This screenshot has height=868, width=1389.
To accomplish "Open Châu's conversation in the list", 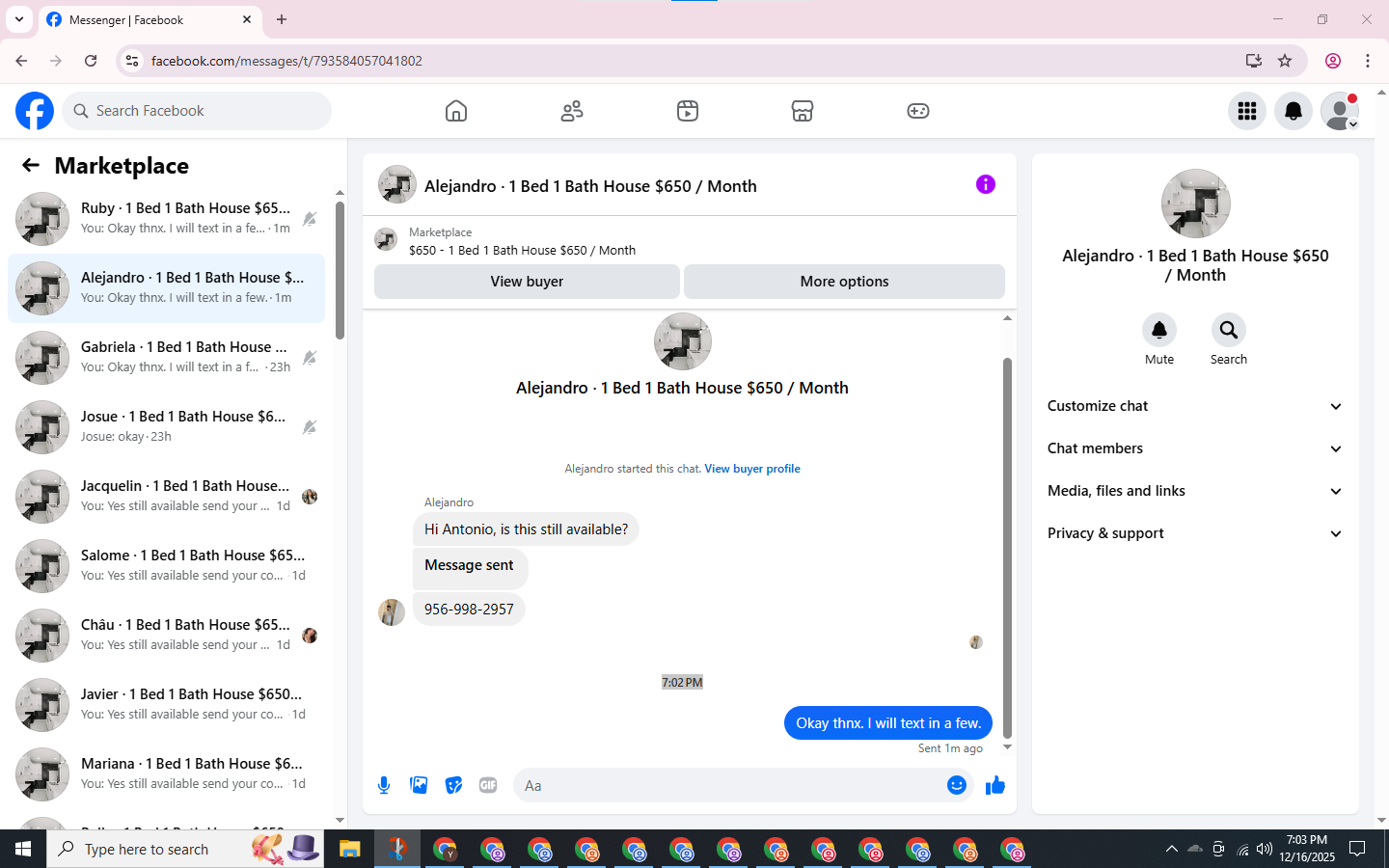I will pyautogui.click(x=166, y=636).
